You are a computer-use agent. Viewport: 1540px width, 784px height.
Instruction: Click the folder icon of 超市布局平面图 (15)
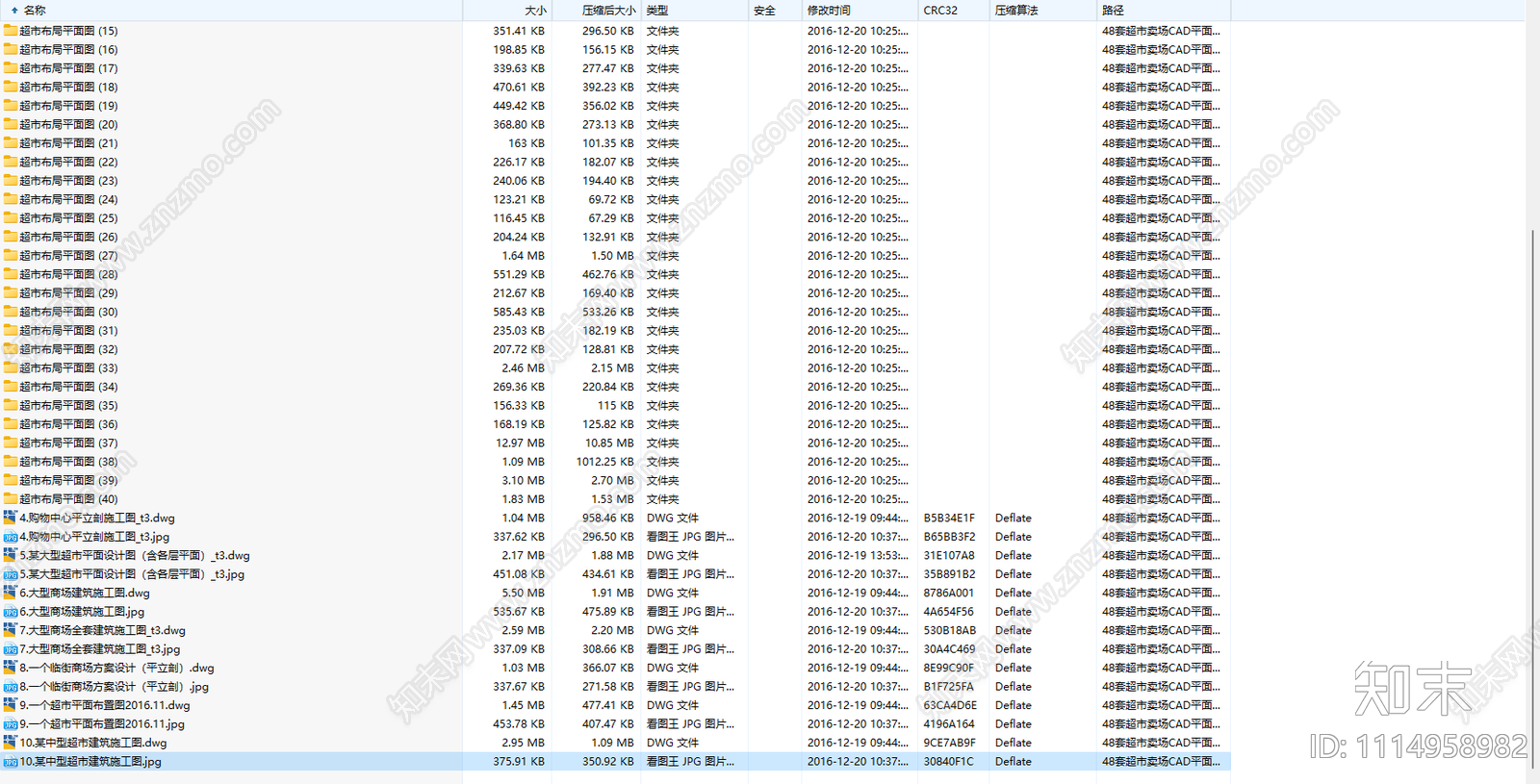11,31
